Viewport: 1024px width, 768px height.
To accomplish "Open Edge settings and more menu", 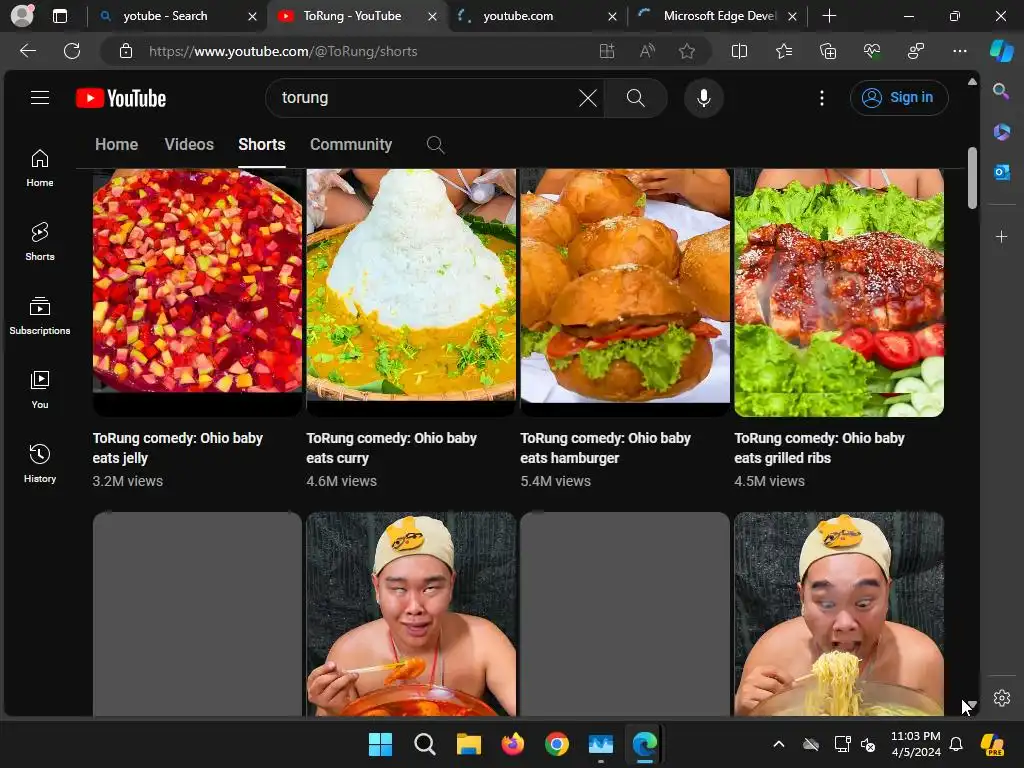I will pos(960,51).
